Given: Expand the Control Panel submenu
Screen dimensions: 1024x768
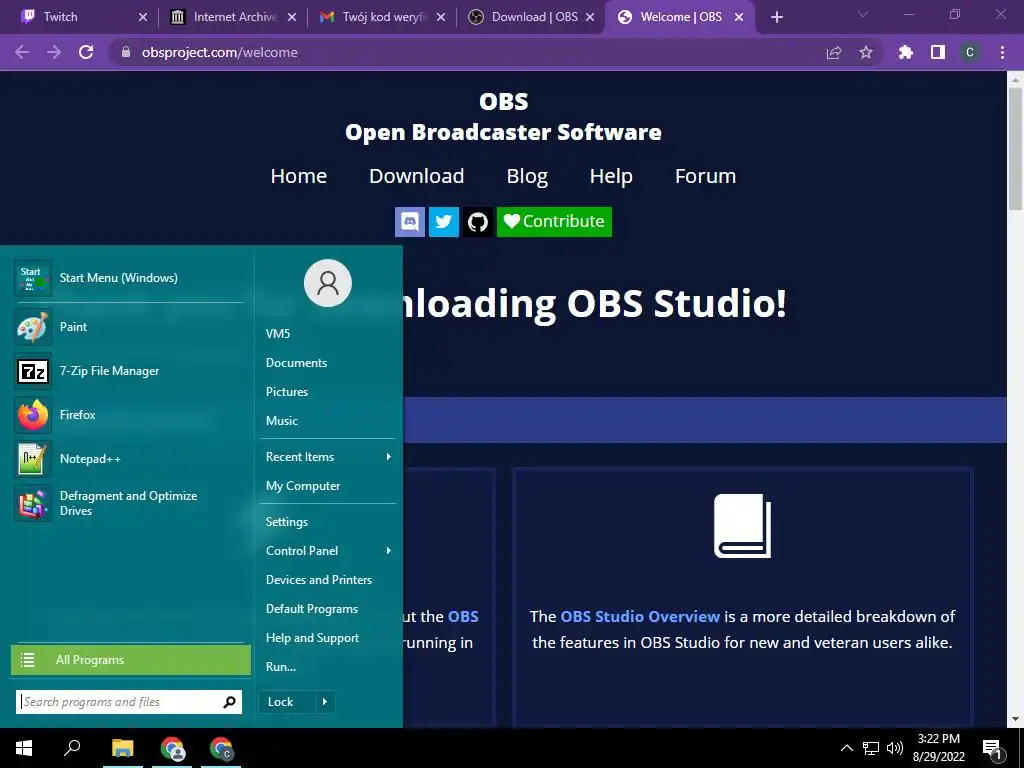Looking at the screenshot, I should [x=389, y=551].
